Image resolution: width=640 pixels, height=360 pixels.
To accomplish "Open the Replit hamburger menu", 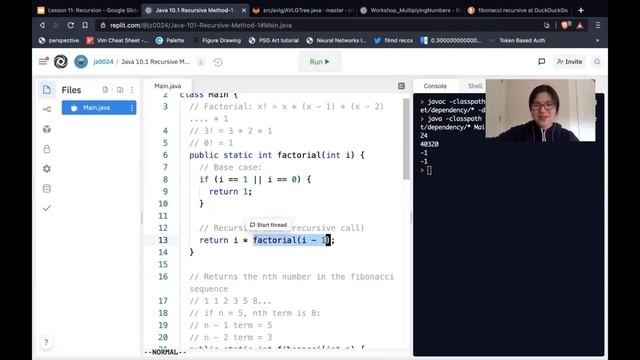I will click(43, 62).
